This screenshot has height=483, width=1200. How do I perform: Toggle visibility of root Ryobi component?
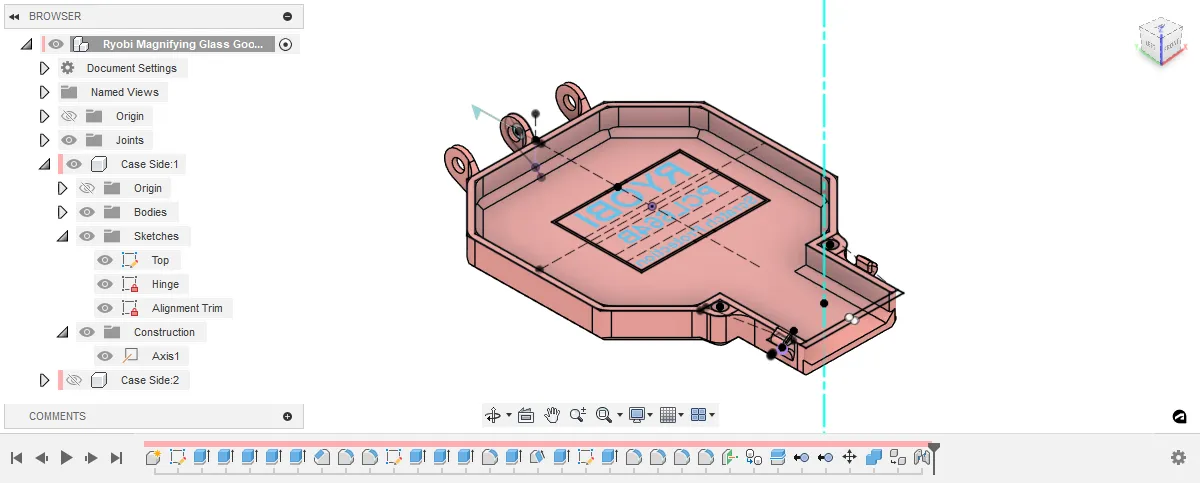56,44
